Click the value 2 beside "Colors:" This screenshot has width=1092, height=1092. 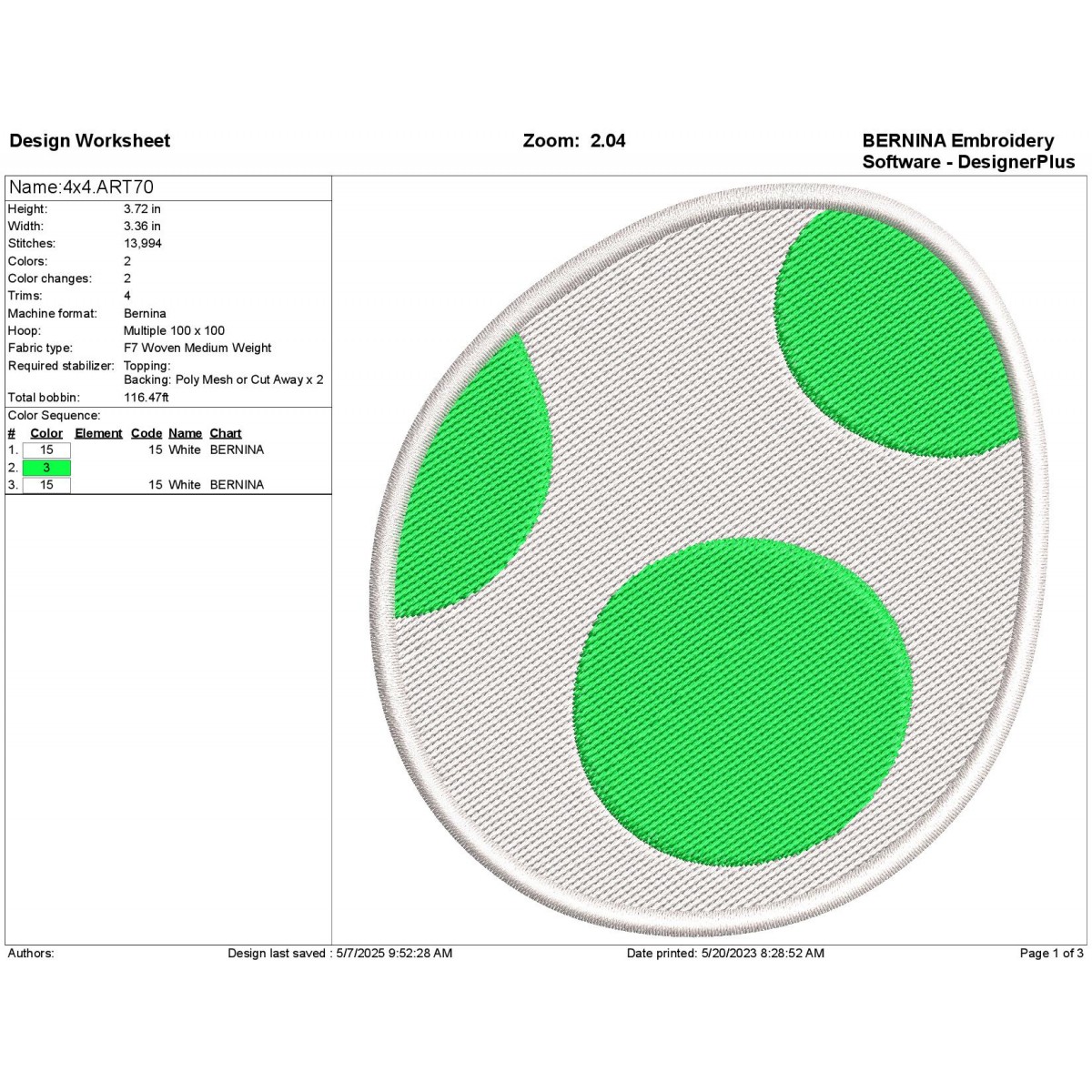pyautogui.click(x=127, y=261)
